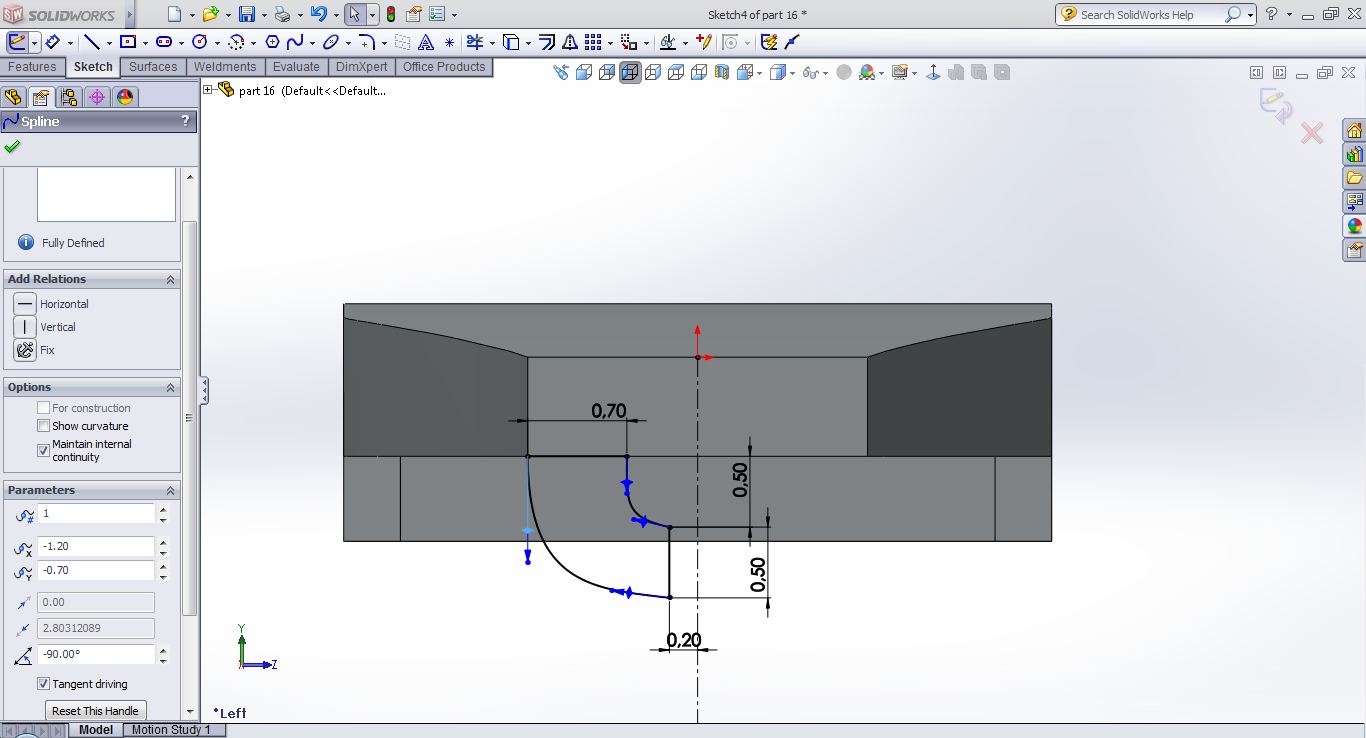Toggle the Tangent driving checkbox
Screen dimensions: 1366x738
(x=43, y=684)
